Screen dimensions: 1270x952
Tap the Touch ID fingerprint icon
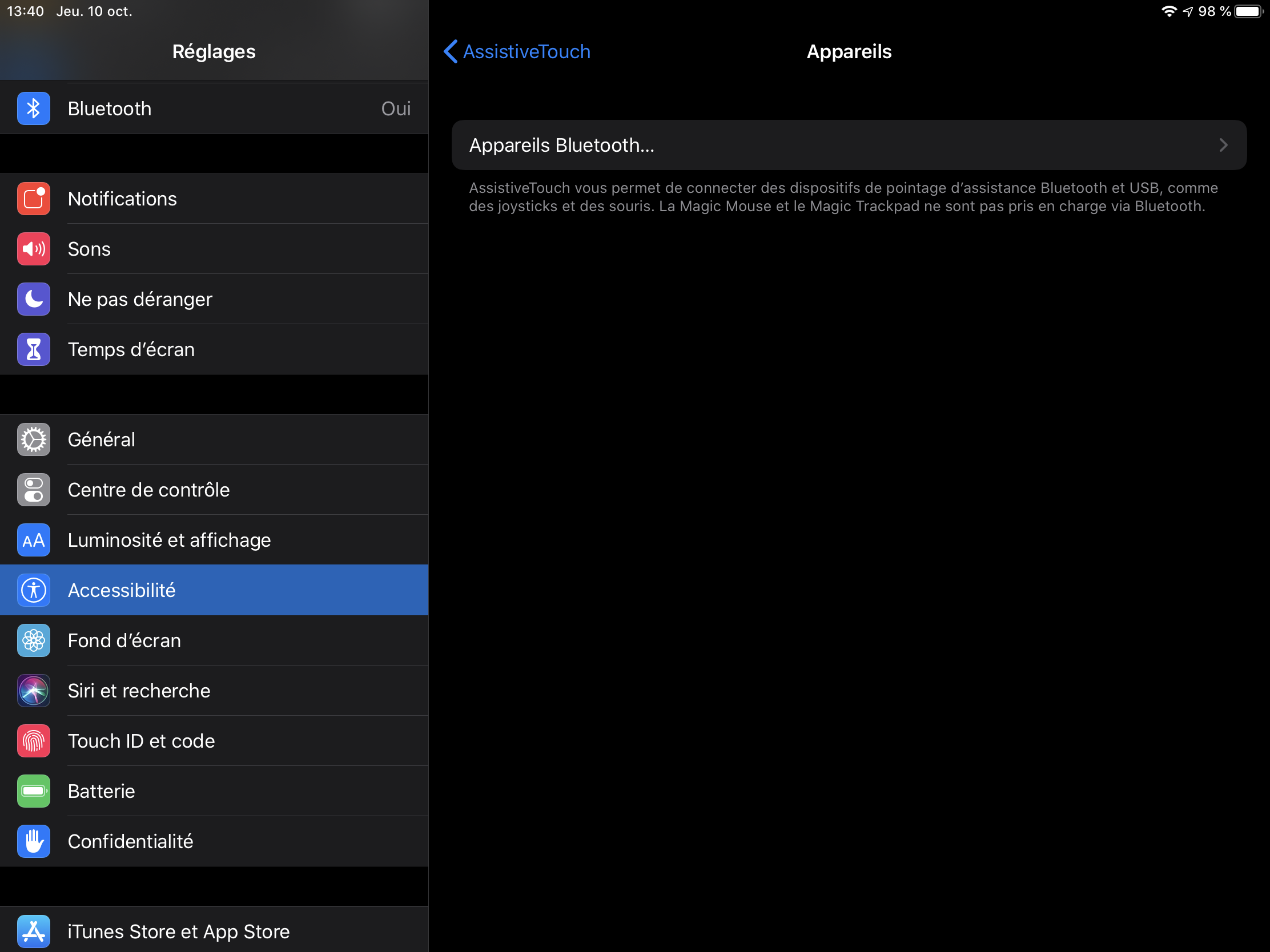[33, 741]
